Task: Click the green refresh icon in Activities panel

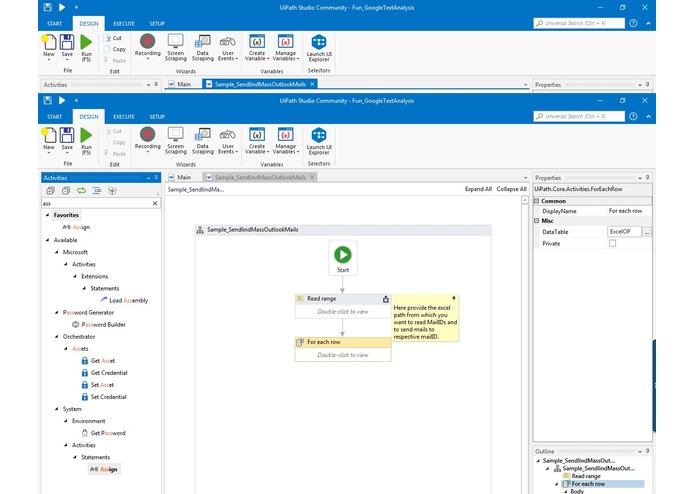Action: pyautogui.click(x=81, y=191)
